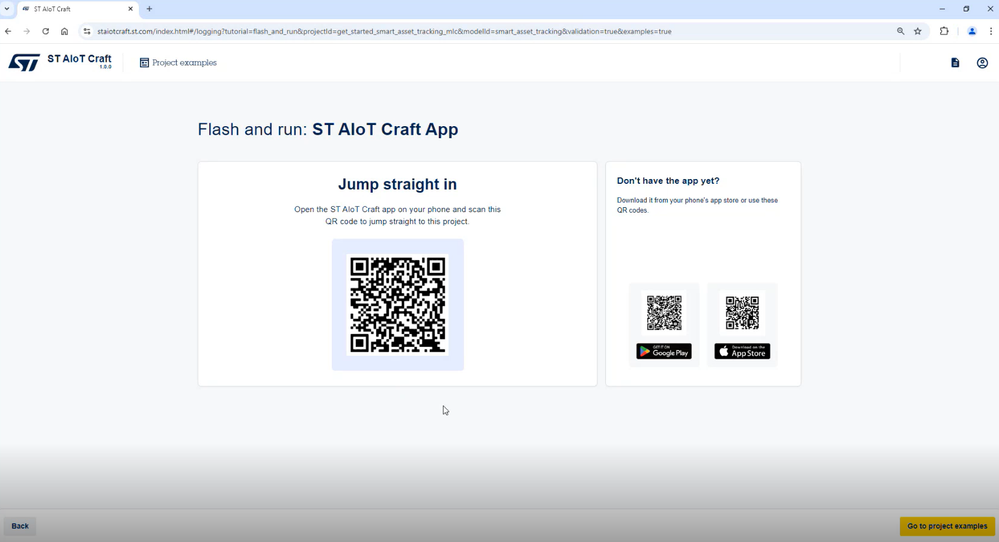The height and width of the screenshot is (542, 999).
Task: Click 'Download it from your phone's app store' text
Action: pyautogui.click(x=697, y=205)
